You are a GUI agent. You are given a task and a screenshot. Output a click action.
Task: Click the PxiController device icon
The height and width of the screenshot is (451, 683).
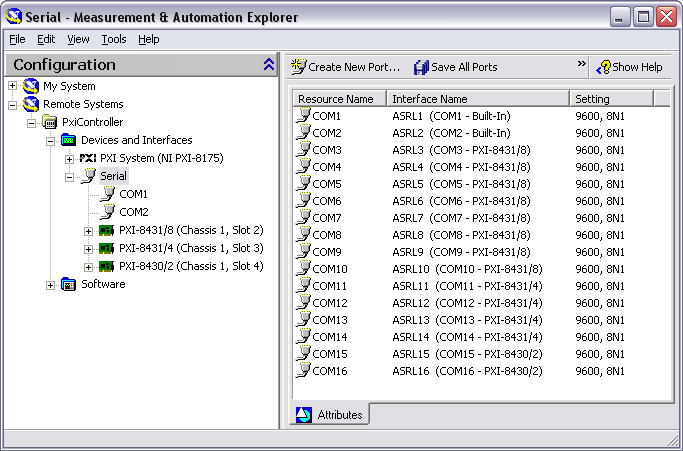pyautogui.click(x=50, y=122)
